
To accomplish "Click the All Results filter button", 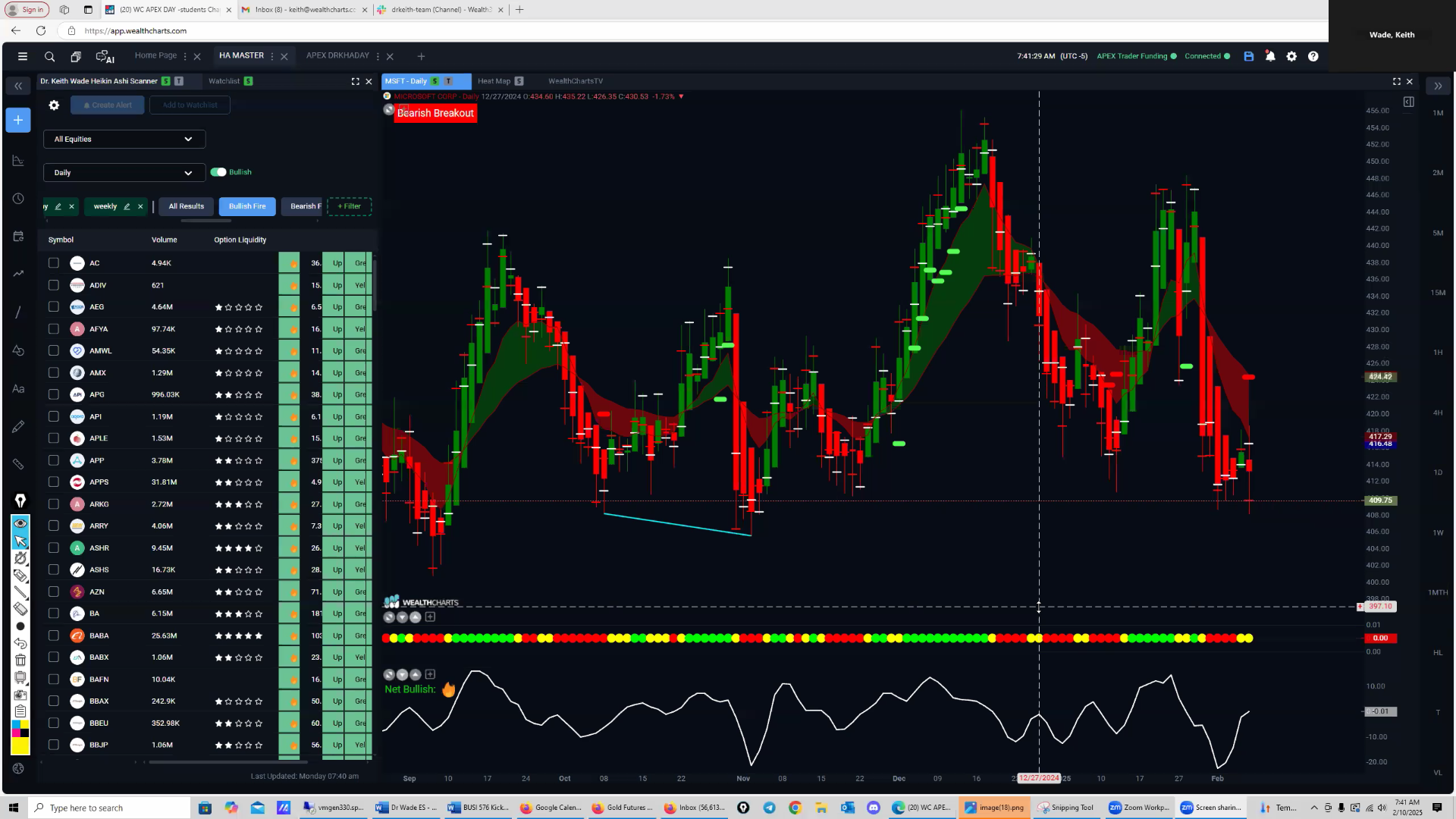I will (186, 206).
